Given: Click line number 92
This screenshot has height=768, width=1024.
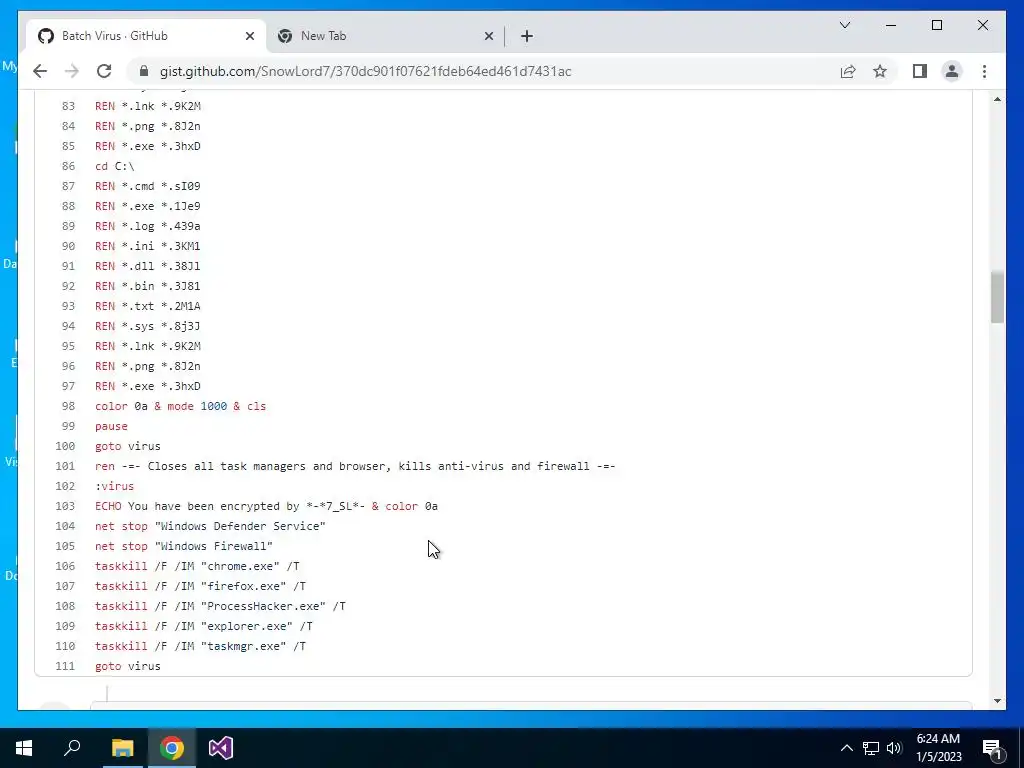Looking at the screenshot, I should pyautogui.click(x=68, y=286).
